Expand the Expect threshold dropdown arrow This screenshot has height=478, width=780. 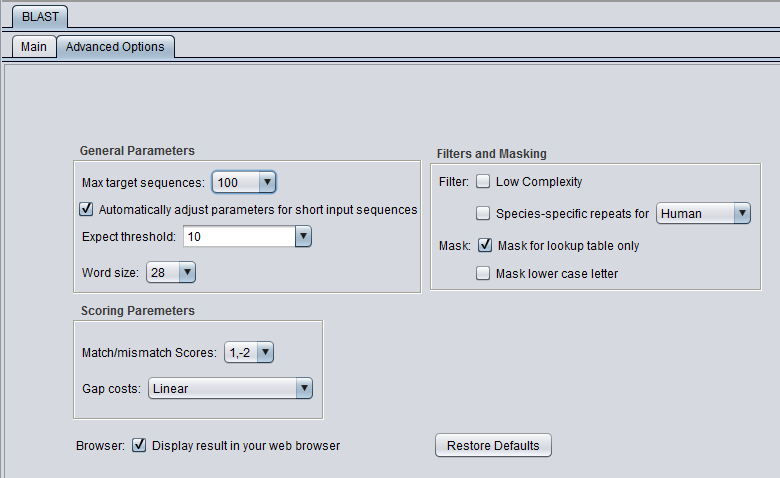tap(304, 237)
